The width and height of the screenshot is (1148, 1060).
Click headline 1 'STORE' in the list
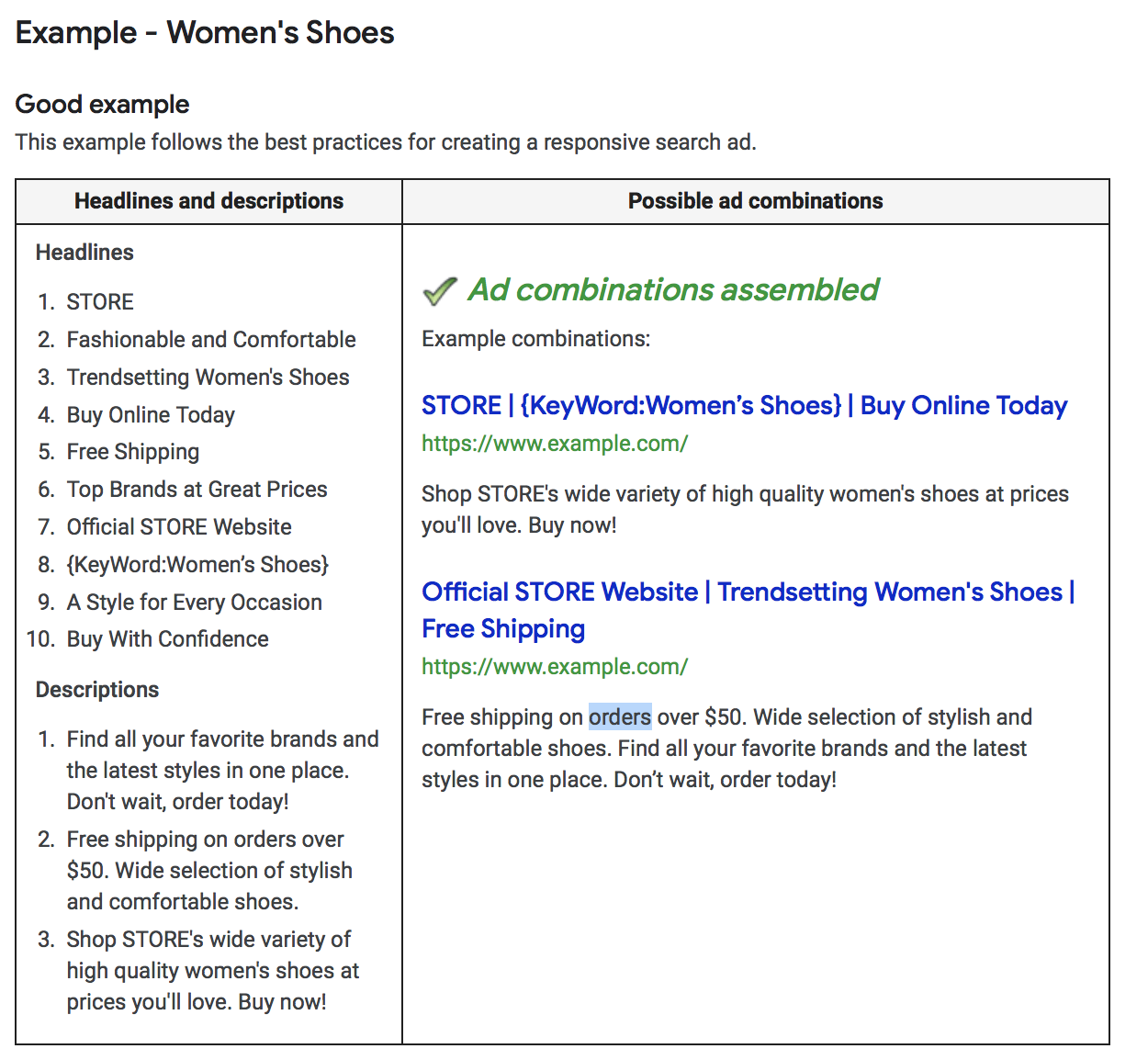pyautogui.click(x=100, y=302)
